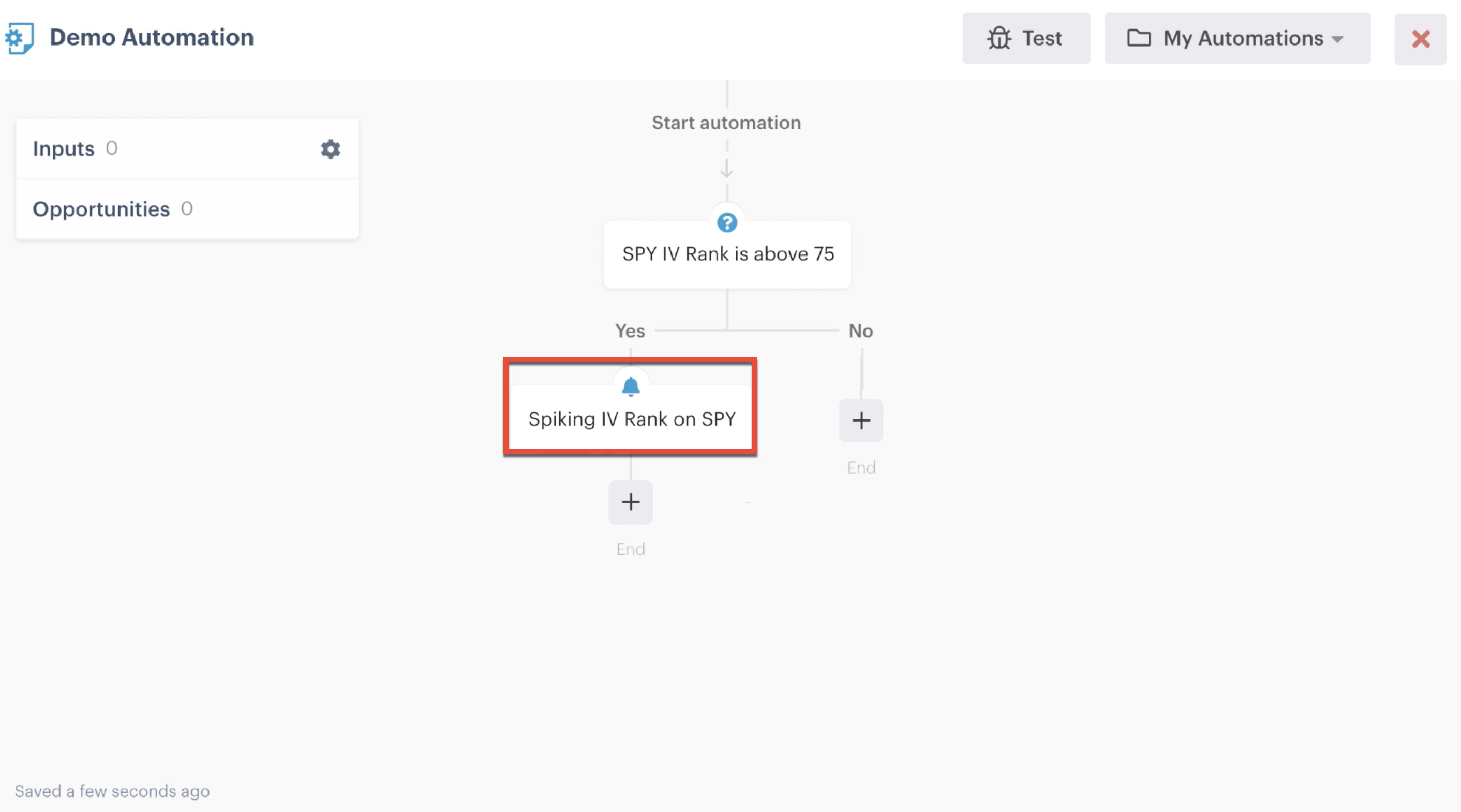The width and height of the screenshot is (1461, 812).
Task: Add action under Yes branch
Action: coord(630,502)
